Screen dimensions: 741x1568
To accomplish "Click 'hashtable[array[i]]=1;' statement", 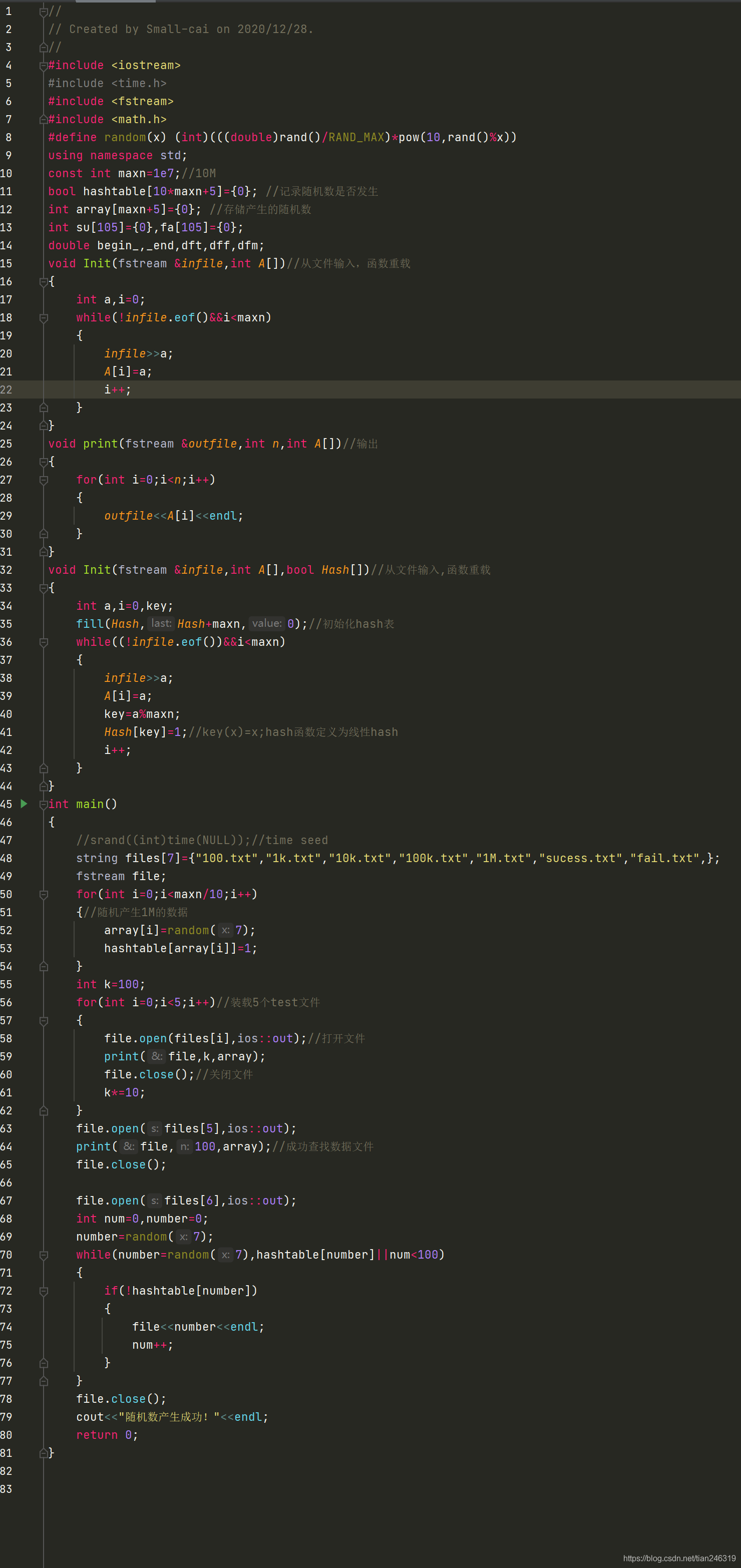I will tap(181, 948).
